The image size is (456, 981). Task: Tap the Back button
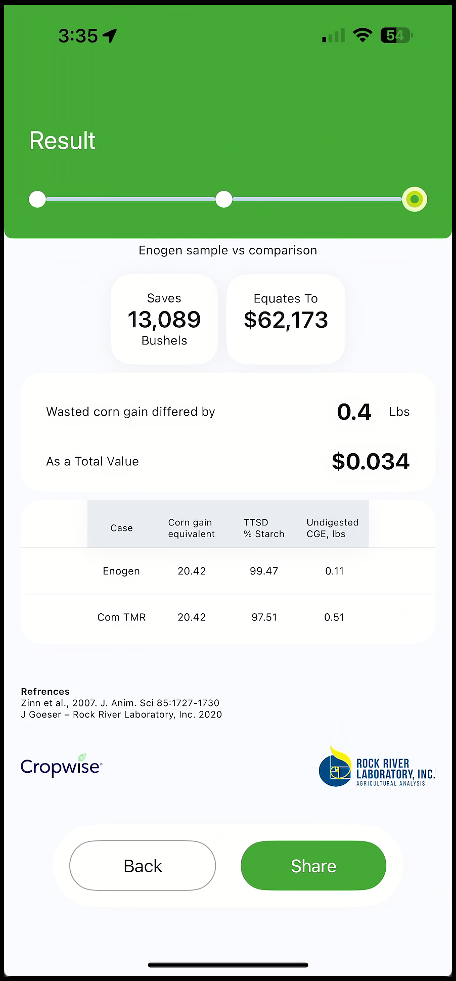143,866
